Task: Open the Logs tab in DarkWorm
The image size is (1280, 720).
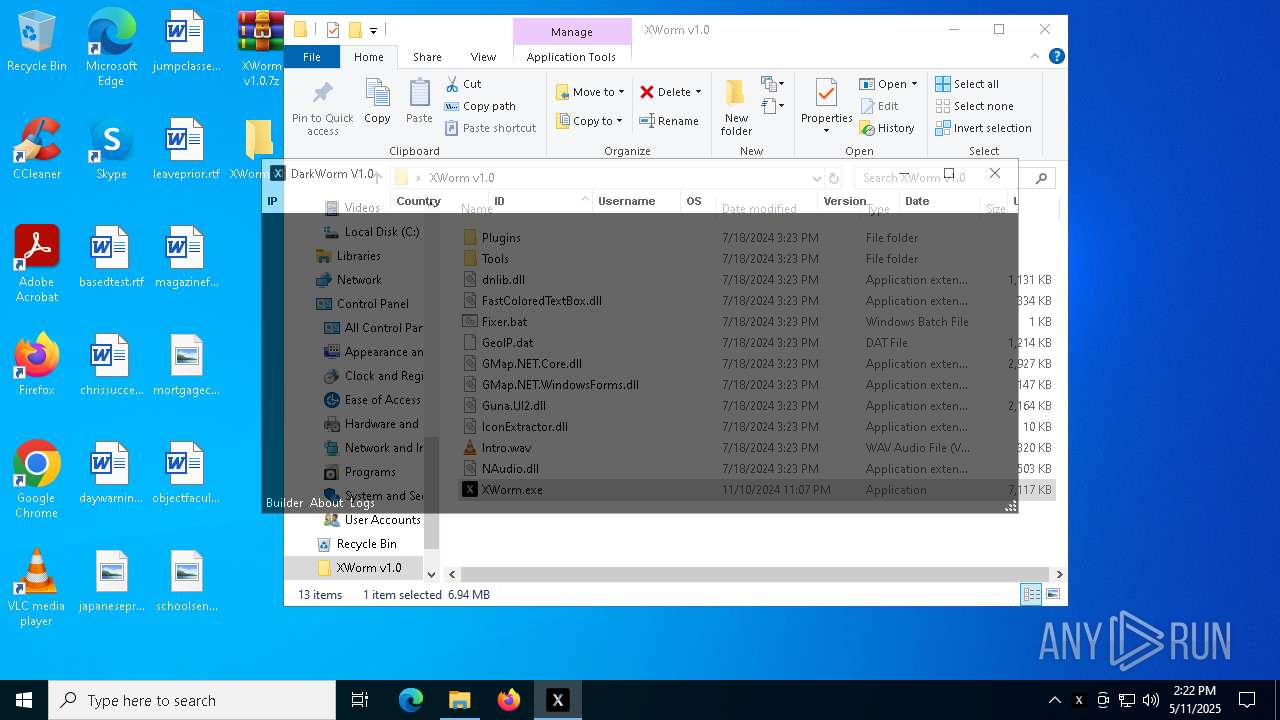Action: pyautogui.click(x=362, y=503)
